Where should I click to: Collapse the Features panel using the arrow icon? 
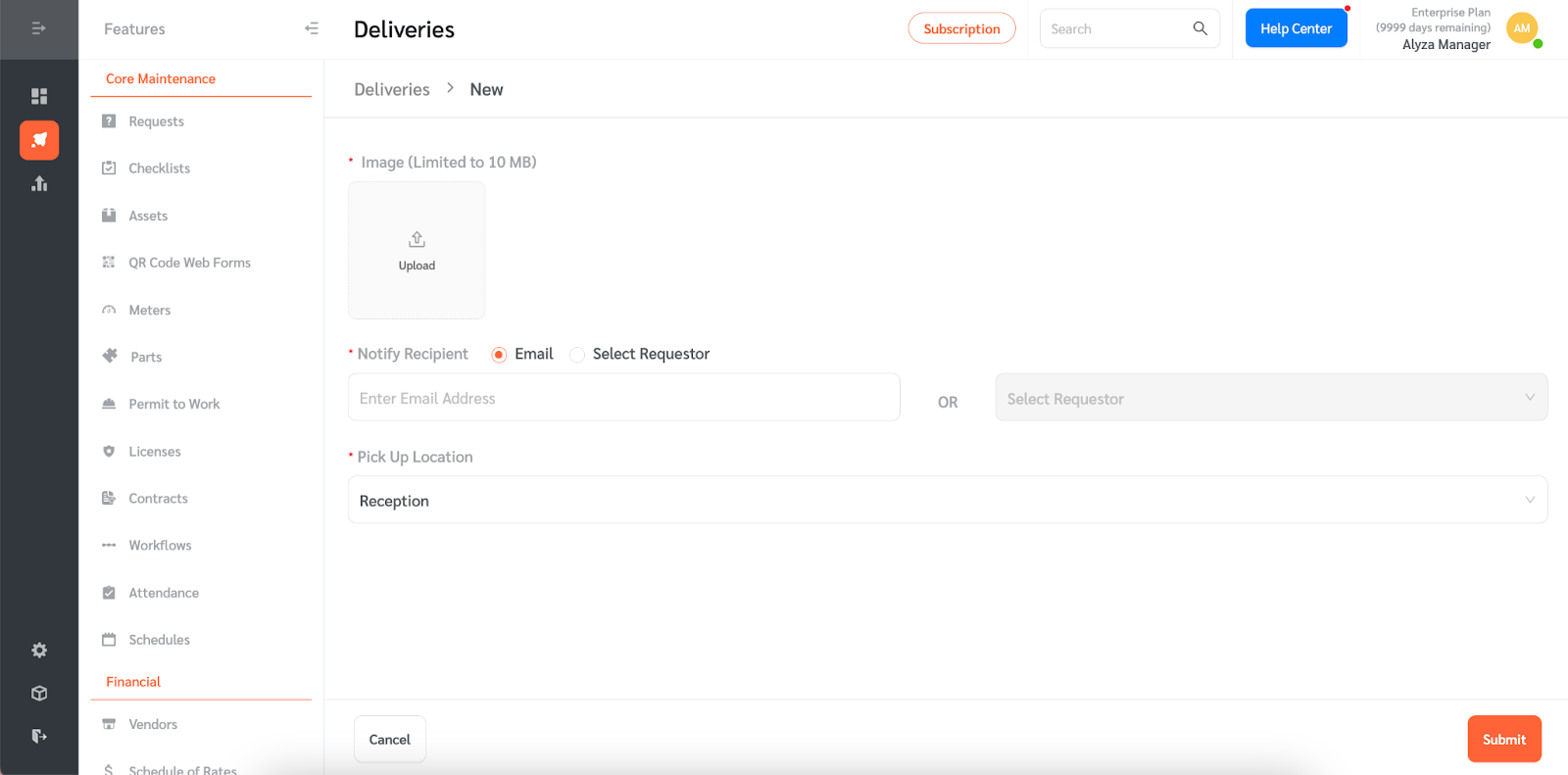312,28
